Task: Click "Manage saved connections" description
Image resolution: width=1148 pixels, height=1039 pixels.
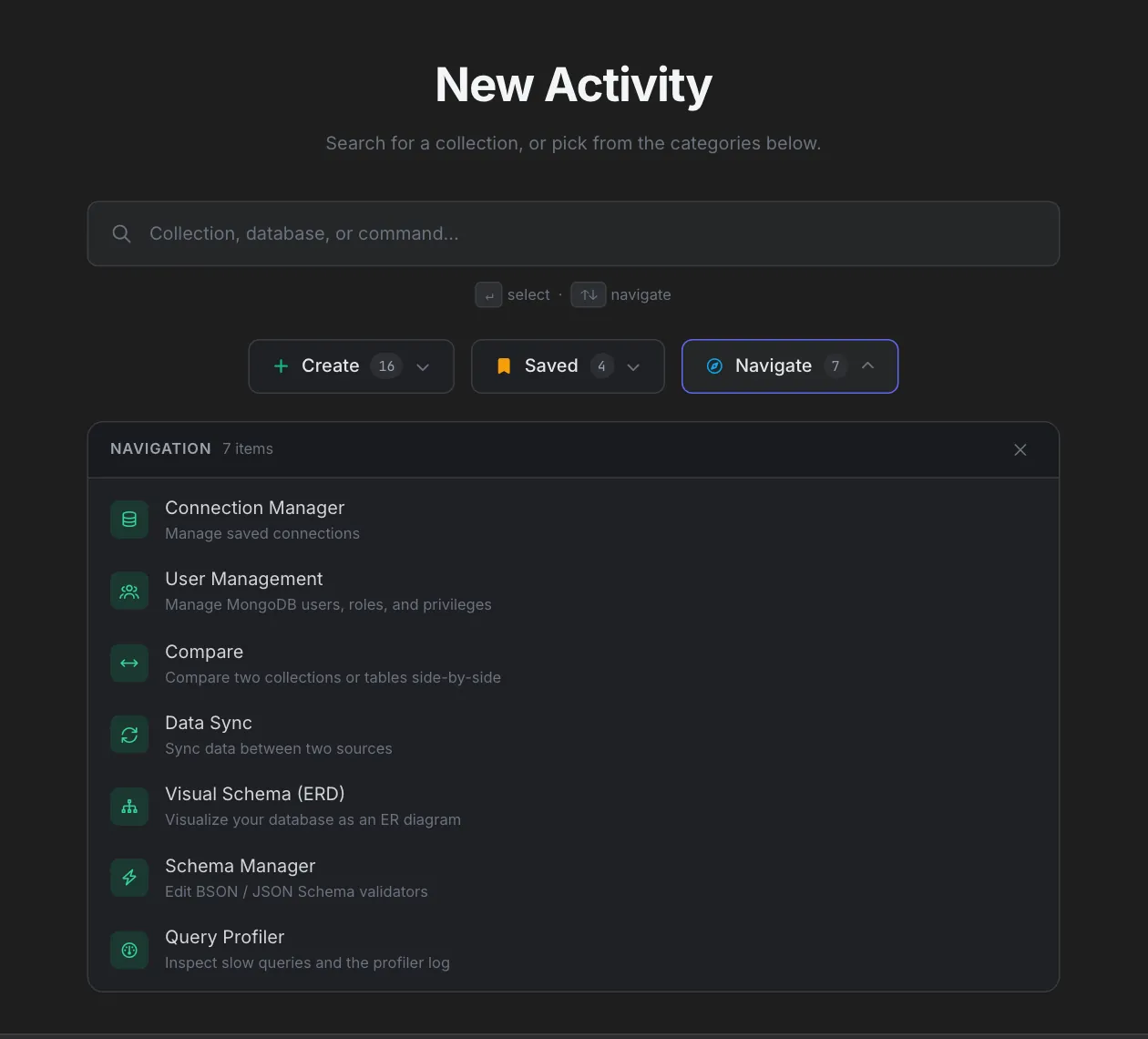Action: click(262, 533)
